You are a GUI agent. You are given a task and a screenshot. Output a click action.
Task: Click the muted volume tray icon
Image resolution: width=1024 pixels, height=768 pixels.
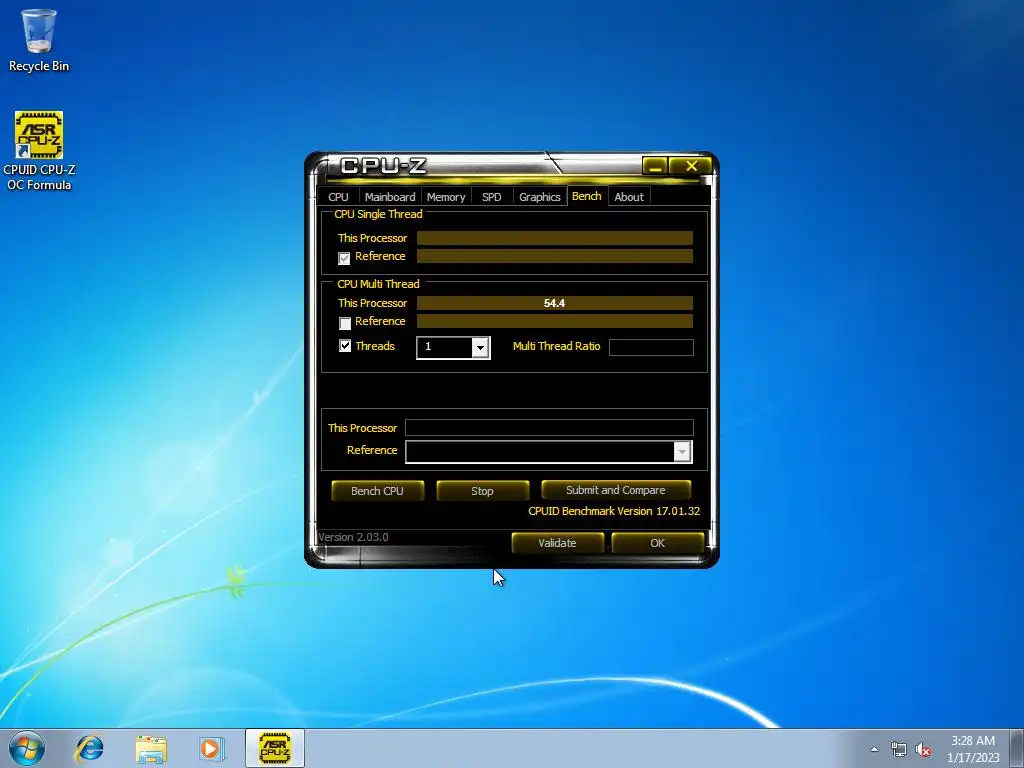tap(923, 749)
